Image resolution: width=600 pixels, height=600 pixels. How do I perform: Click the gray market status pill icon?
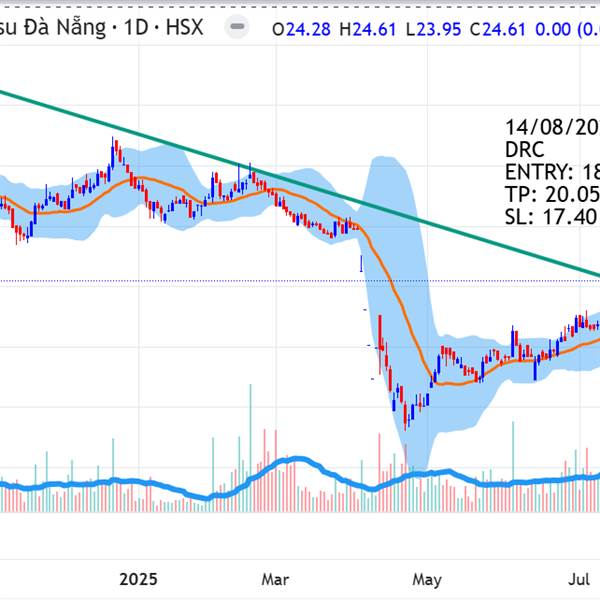click(x=238, y=26)
